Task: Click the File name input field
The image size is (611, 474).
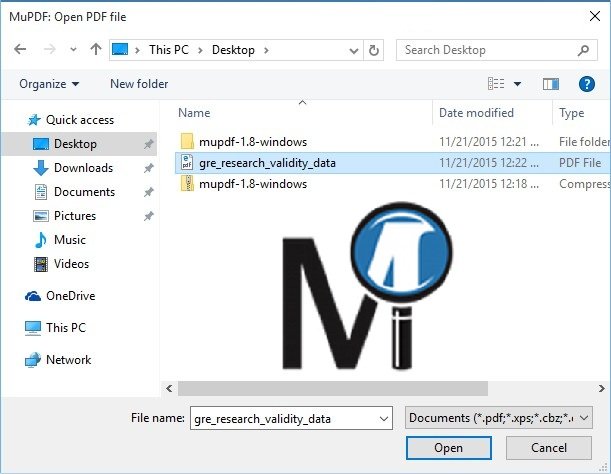Action: coord(291,418)
